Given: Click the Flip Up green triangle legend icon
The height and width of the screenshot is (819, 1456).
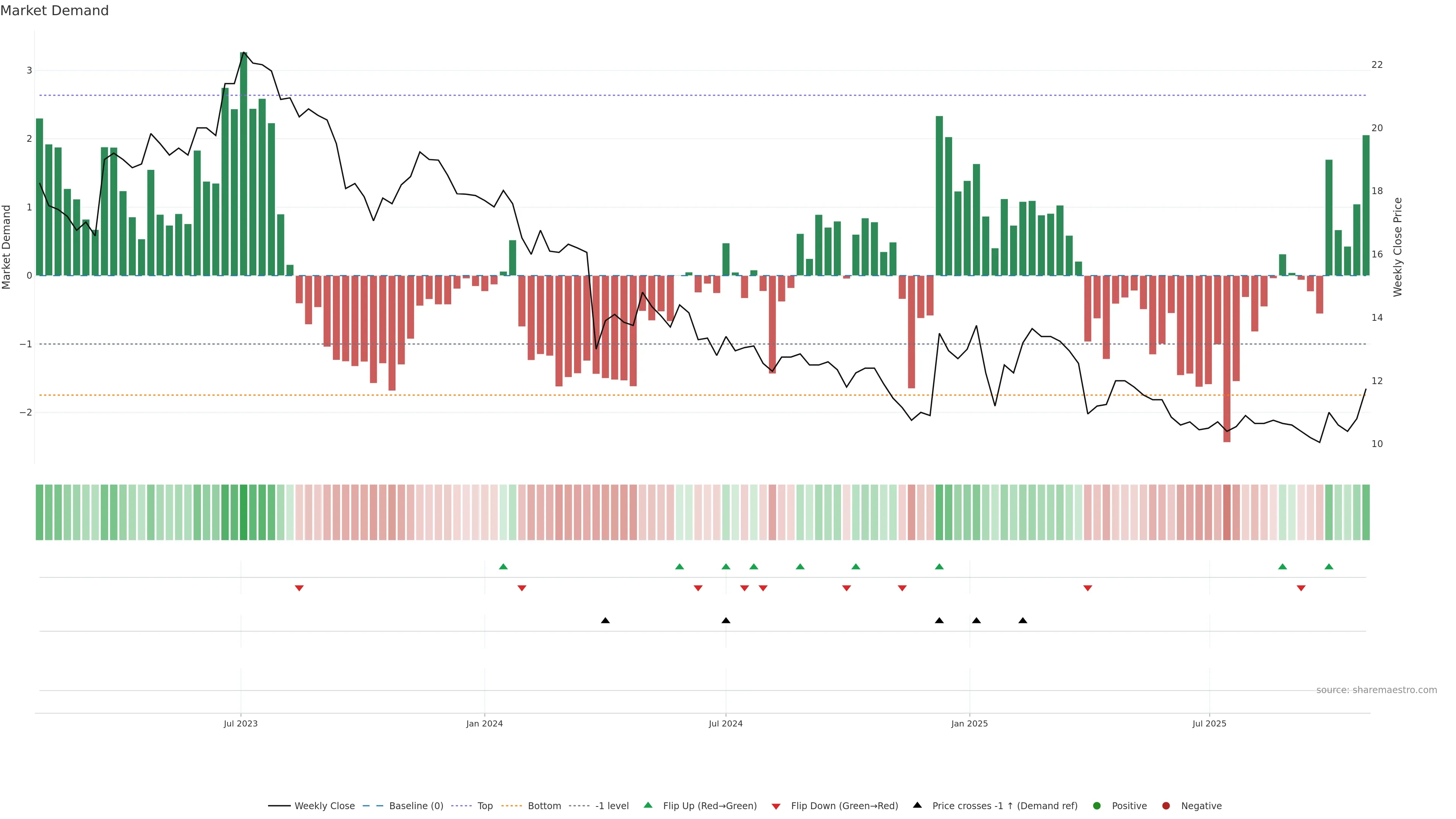Looking at the screenshot, I should (x=648, y=805).
